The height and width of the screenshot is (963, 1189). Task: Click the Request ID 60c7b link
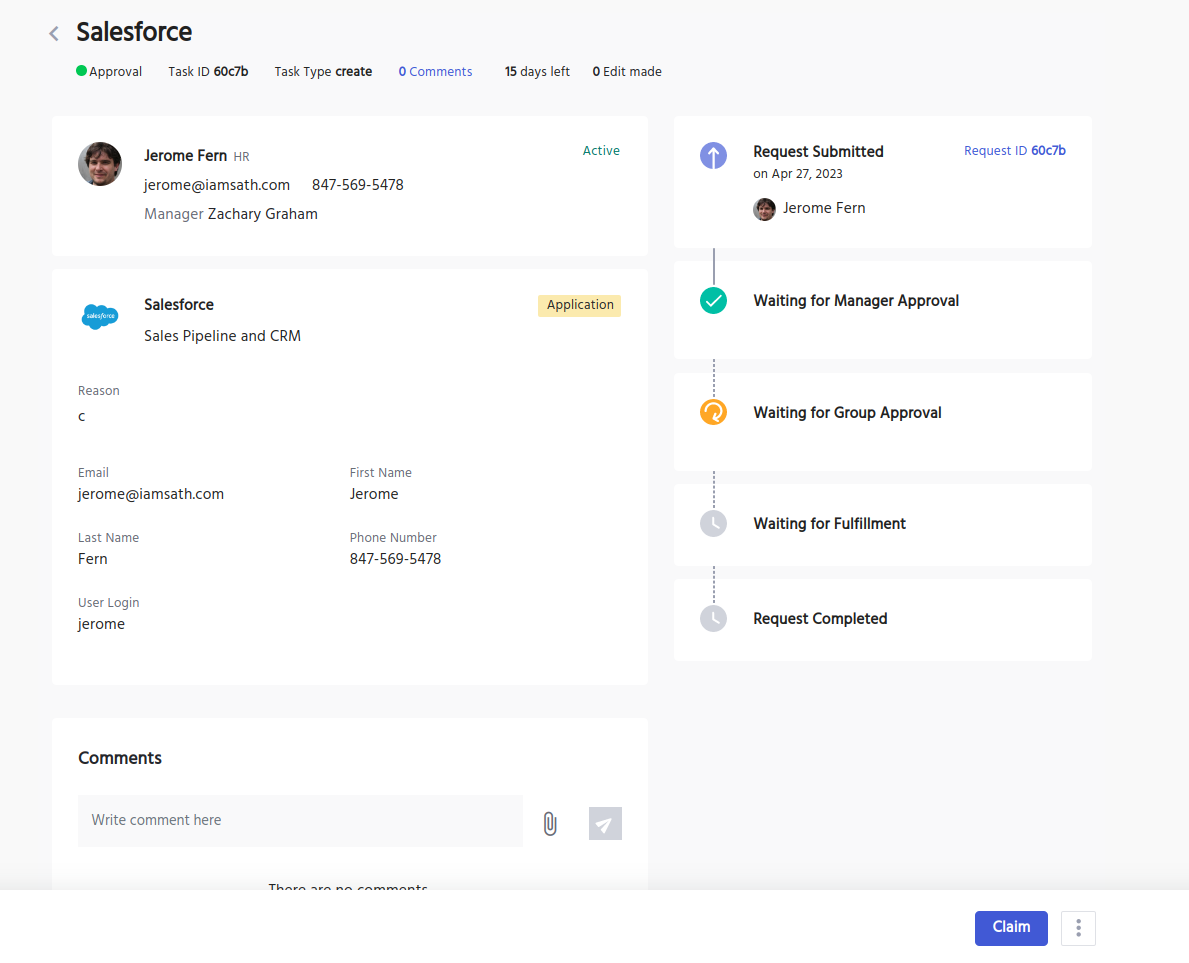click(1014, 151)
